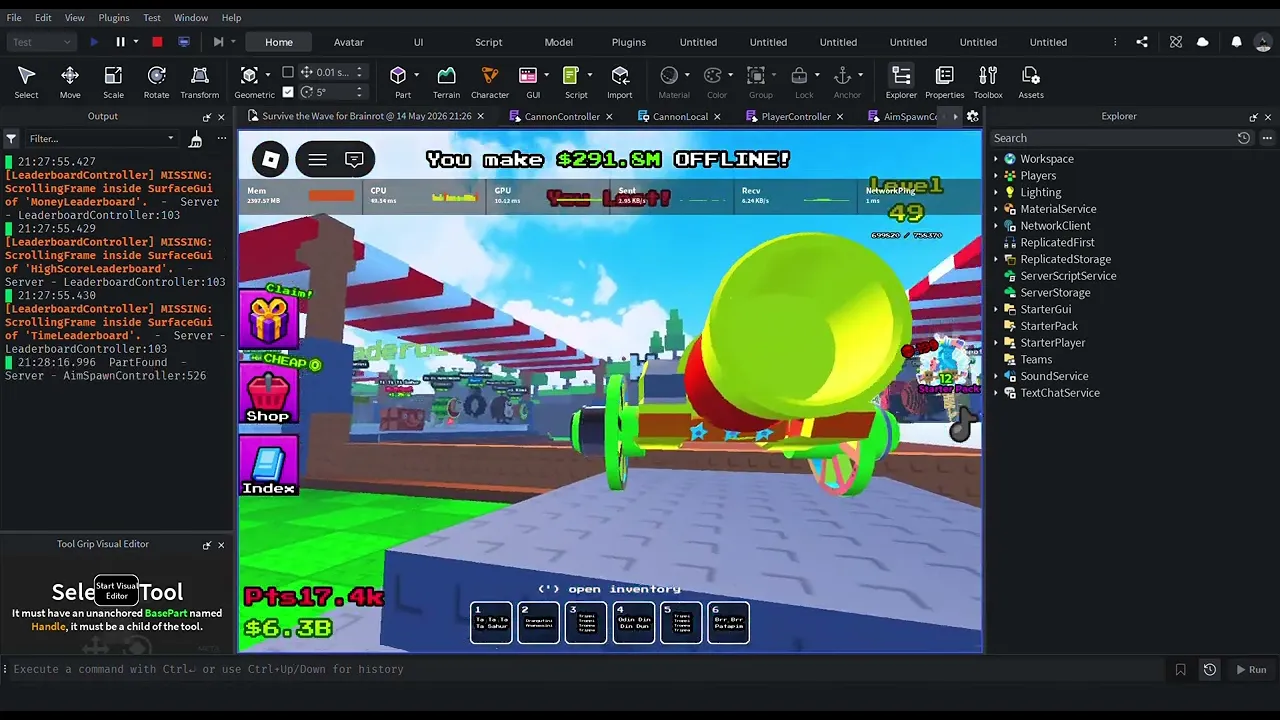
Task: Open the Geometric dropdown arrow
Action: 270,75
